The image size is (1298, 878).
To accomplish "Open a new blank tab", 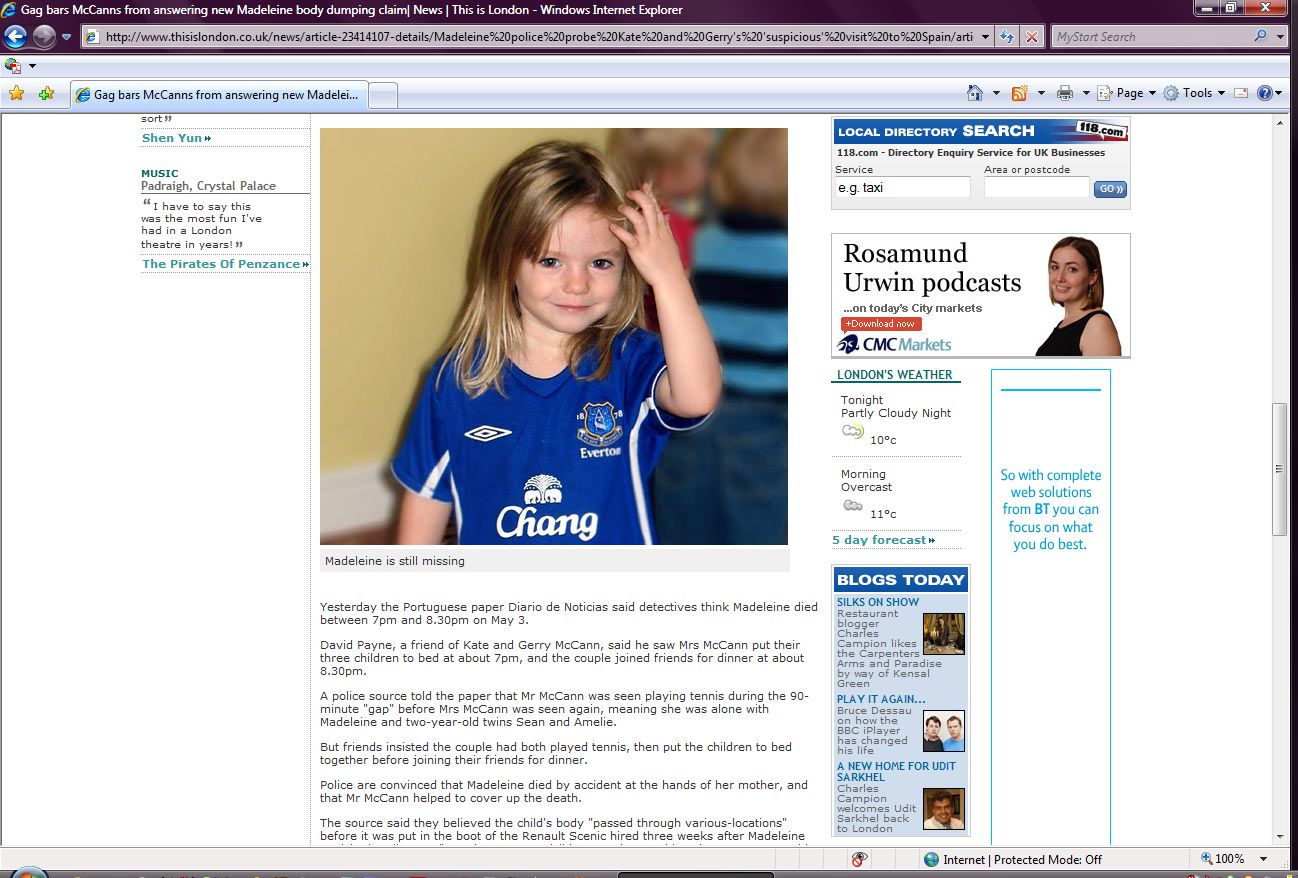I will pos(384,95).
